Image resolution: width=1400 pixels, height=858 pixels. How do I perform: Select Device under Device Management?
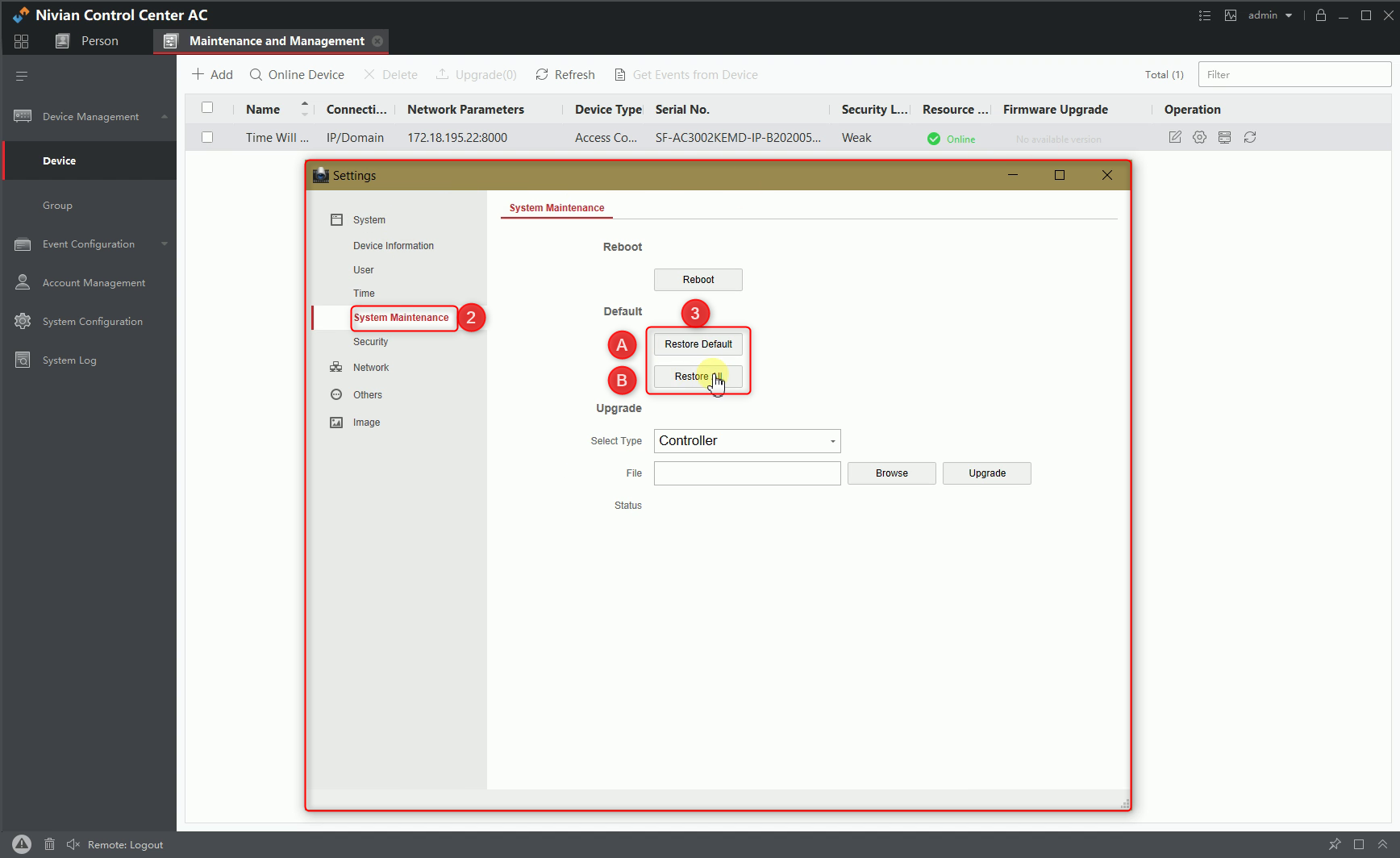tap(90, 161)
